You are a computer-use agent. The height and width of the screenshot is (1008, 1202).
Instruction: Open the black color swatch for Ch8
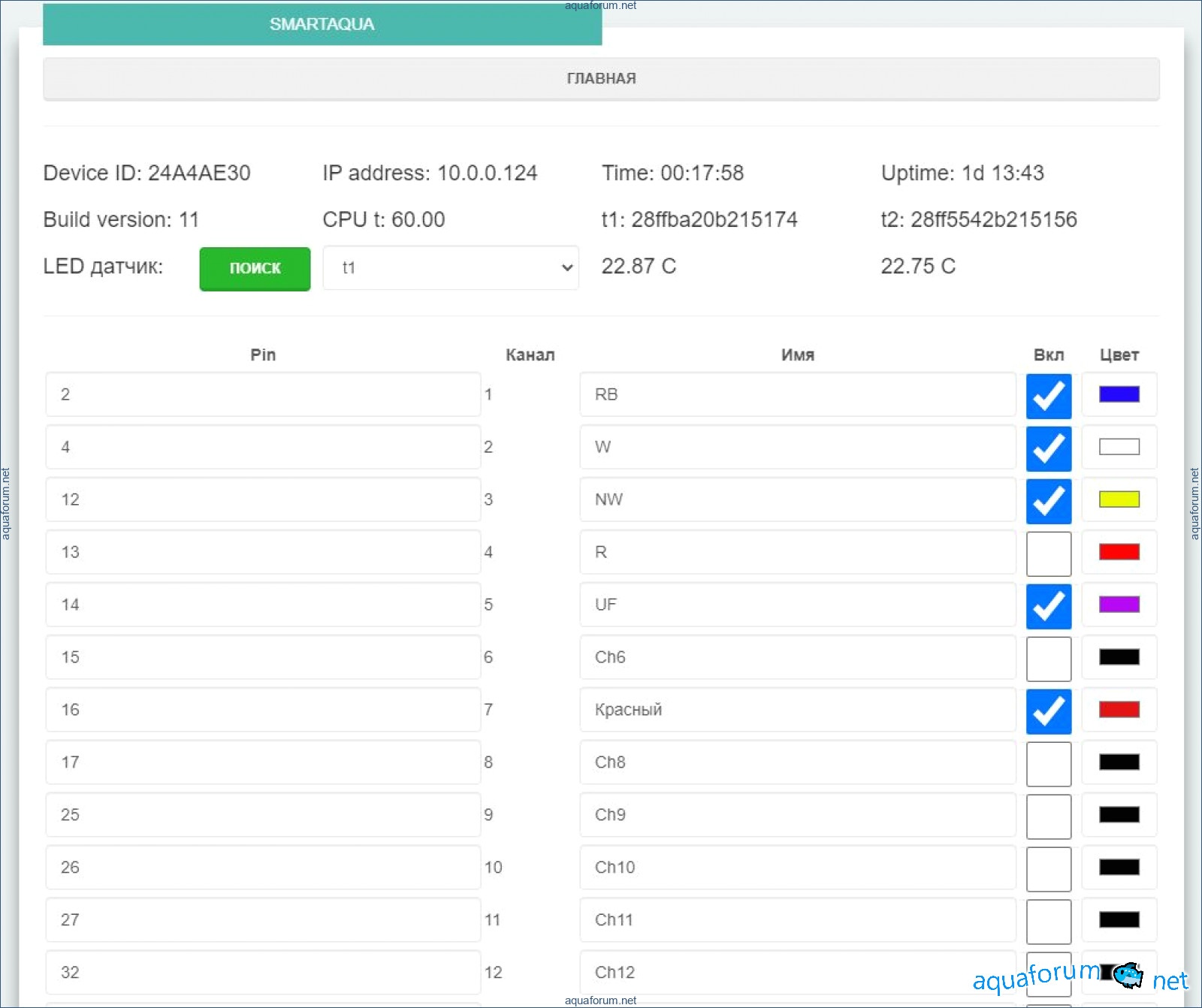[x=1119, y=762]
